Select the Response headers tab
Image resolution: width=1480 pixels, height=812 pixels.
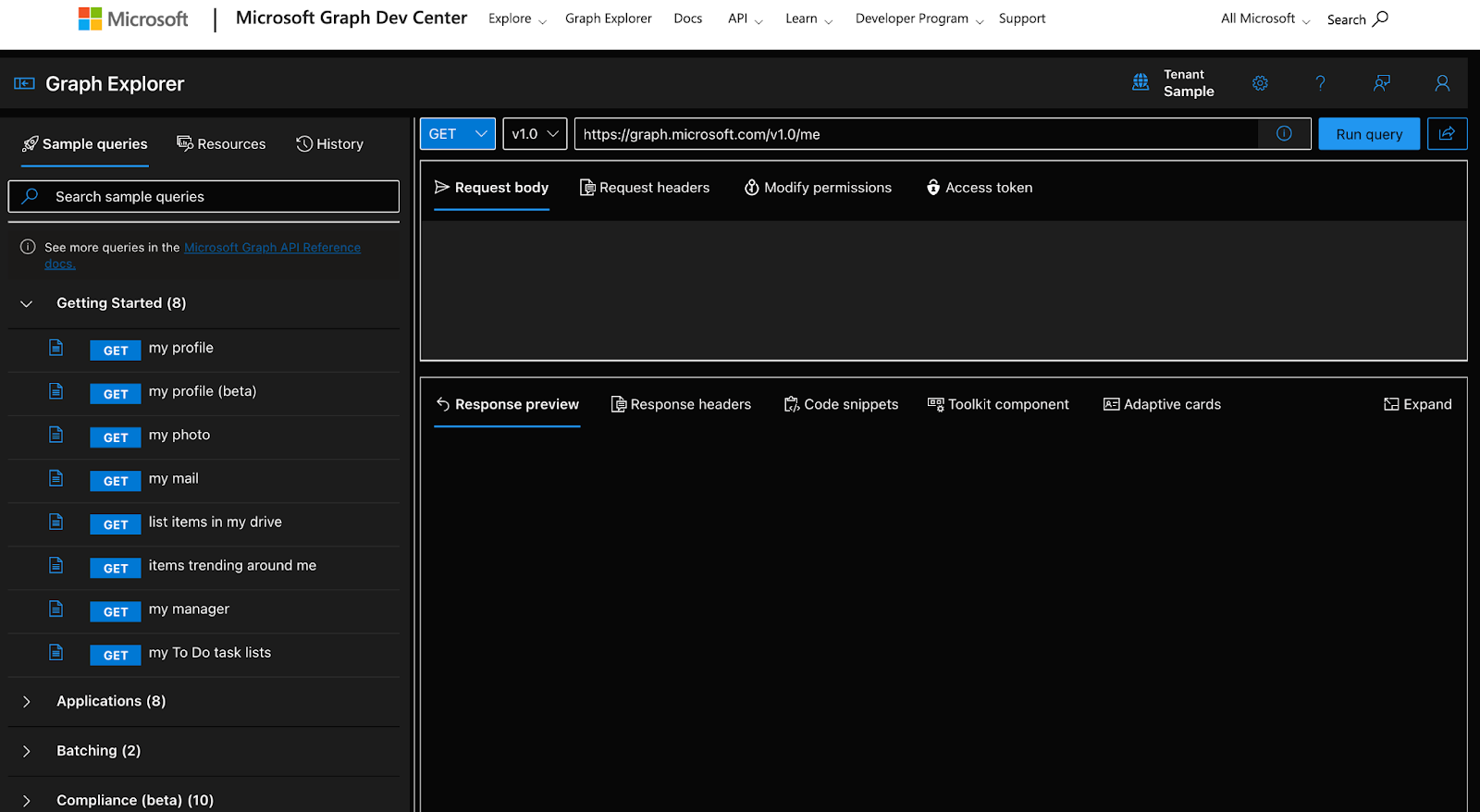pyautogui.click(x=681, y=404)
